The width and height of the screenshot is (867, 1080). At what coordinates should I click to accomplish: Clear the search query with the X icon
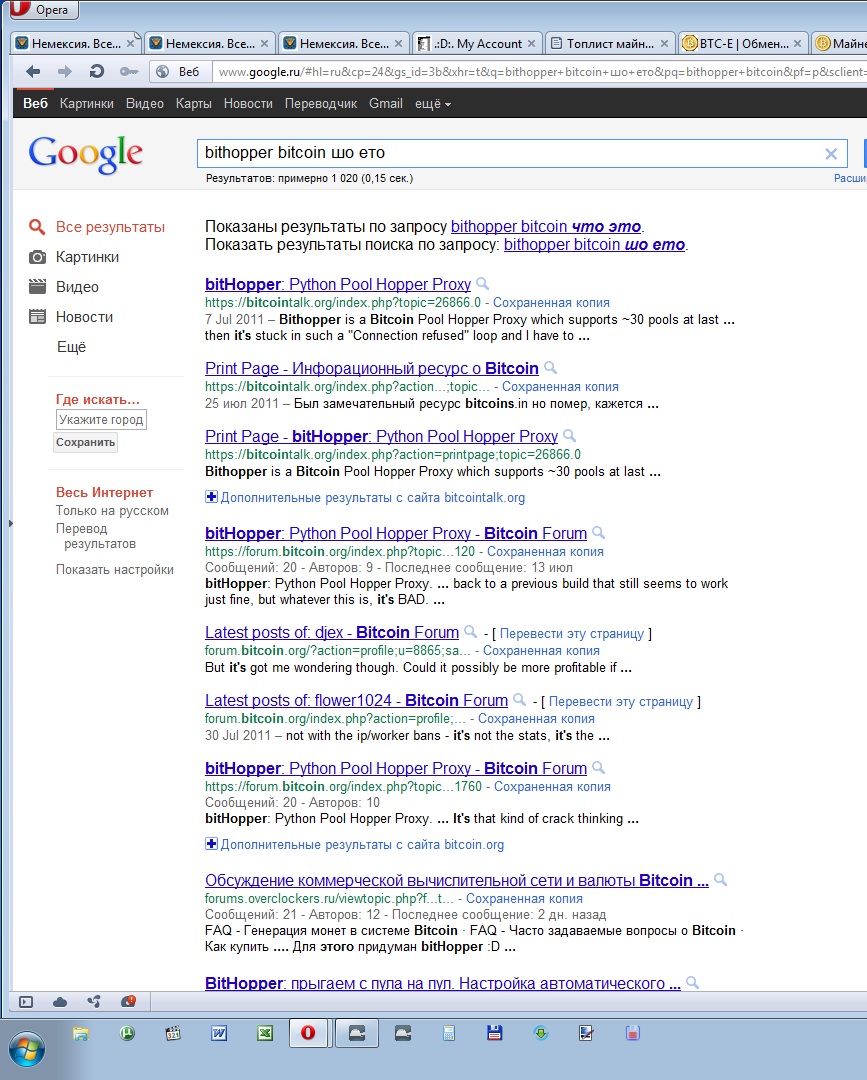pyautogui.click(x=831, y=154)
